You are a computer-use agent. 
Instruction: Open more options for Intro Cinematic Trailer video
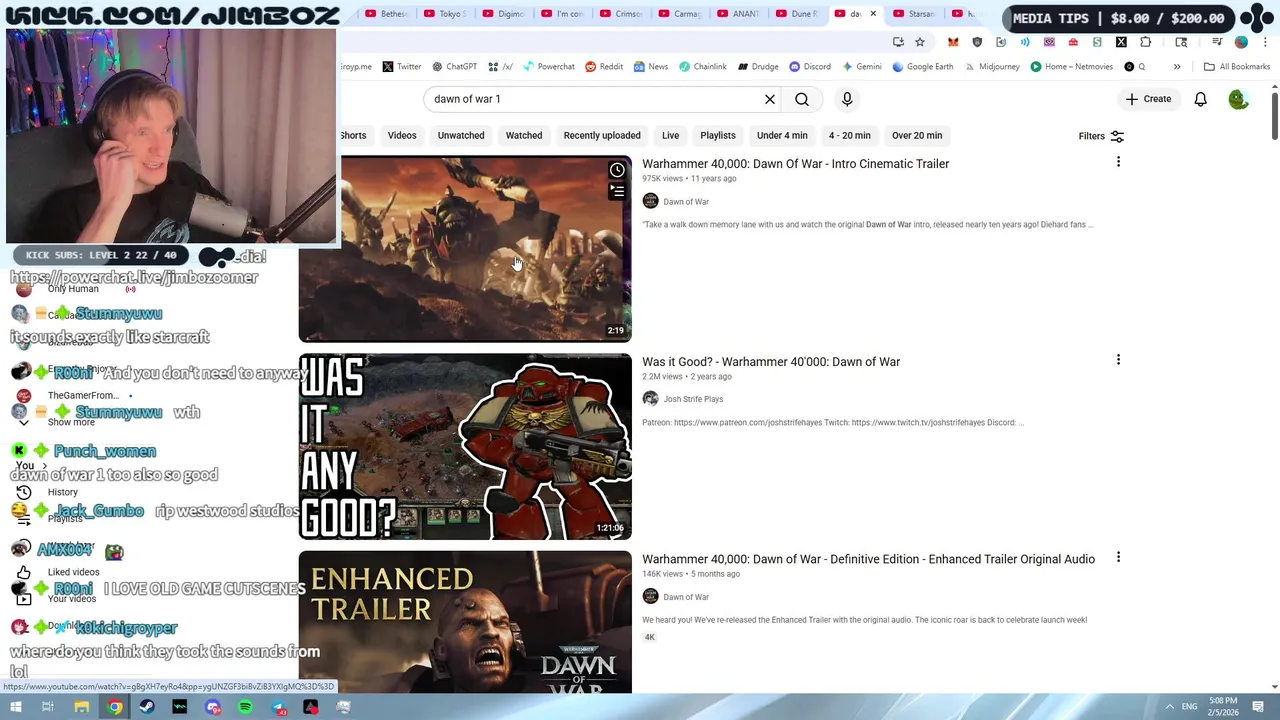point(1118,162)
